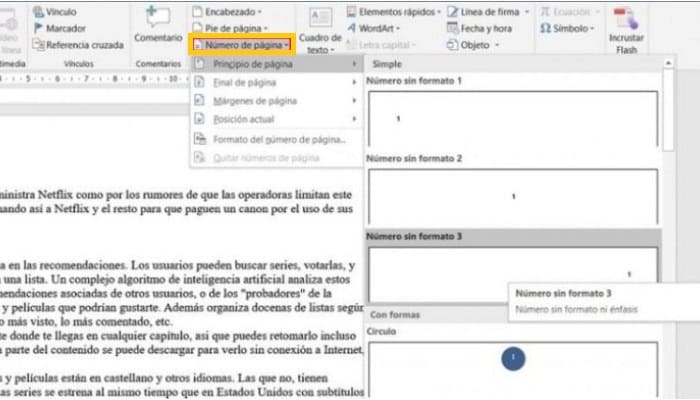Click the 'Con formas' gallery section header
Viewport: 700px width, 400px height.
[x=395, y=315]
